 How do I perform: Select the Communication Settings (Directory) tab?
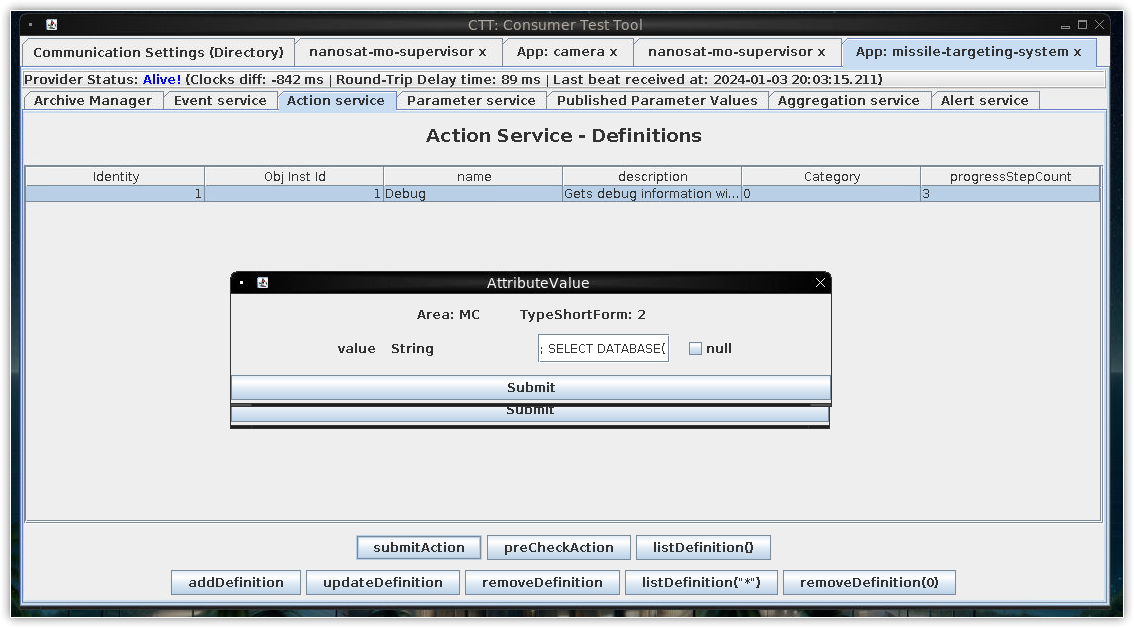click(x=158, y=52)
